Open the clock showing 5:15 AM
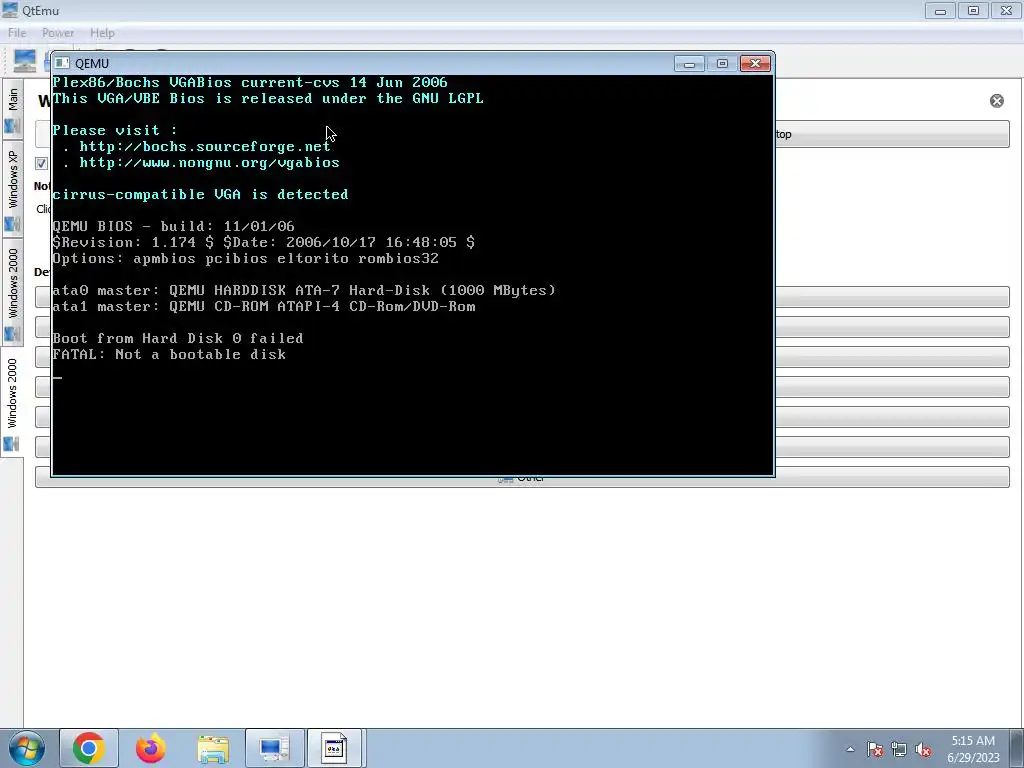1024x768 pixels. tap(973, 749)
